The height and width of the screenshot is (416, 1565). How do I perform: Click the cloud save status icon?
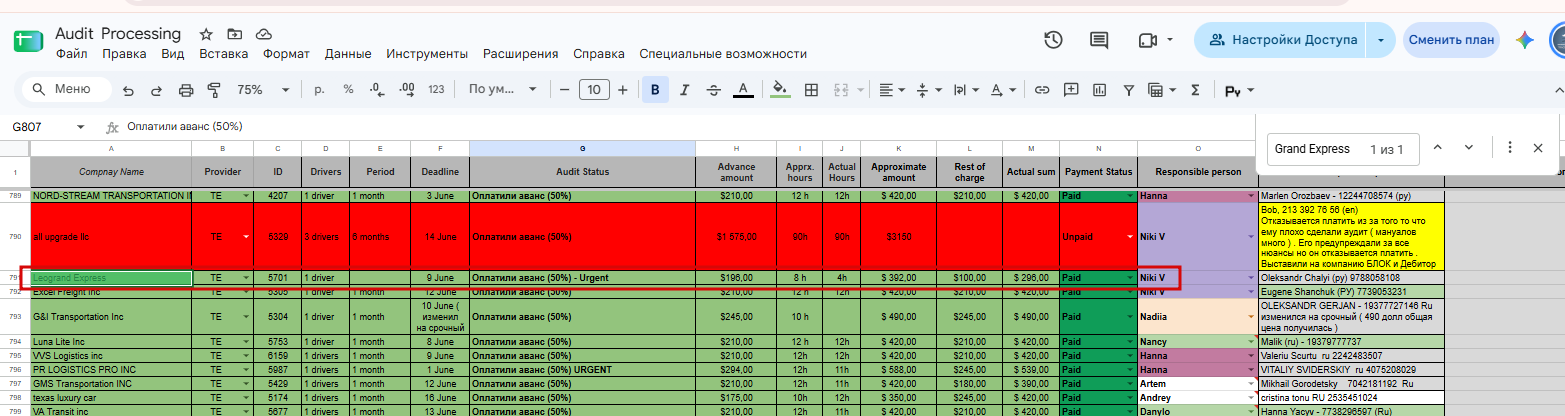[x=263, y=34]
